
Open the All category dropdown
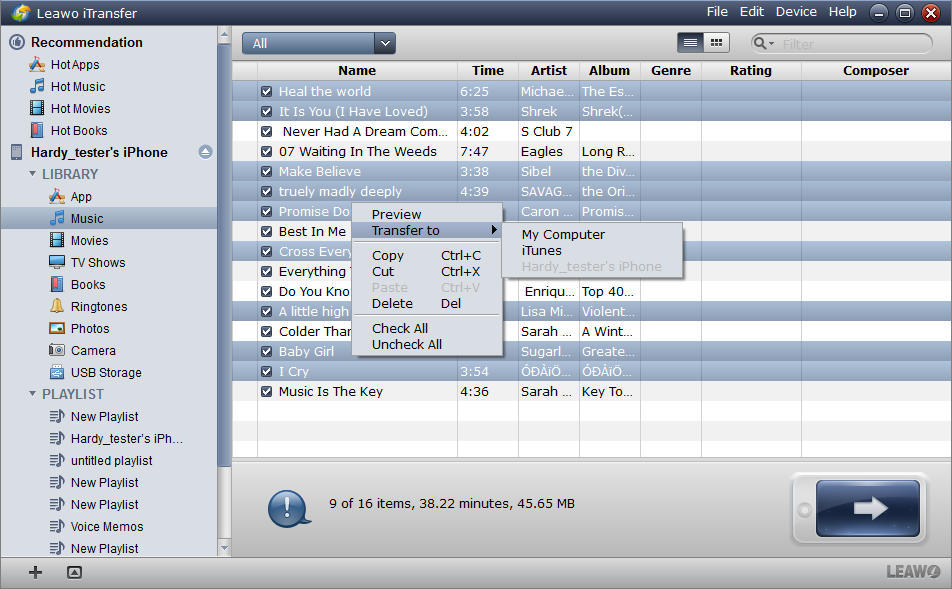pyautogui.click(x=319, y=43)
